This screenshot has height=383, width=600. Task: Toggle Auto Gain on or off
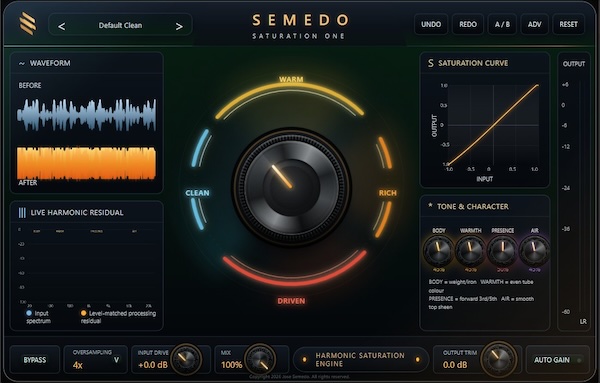pos(558,360)
